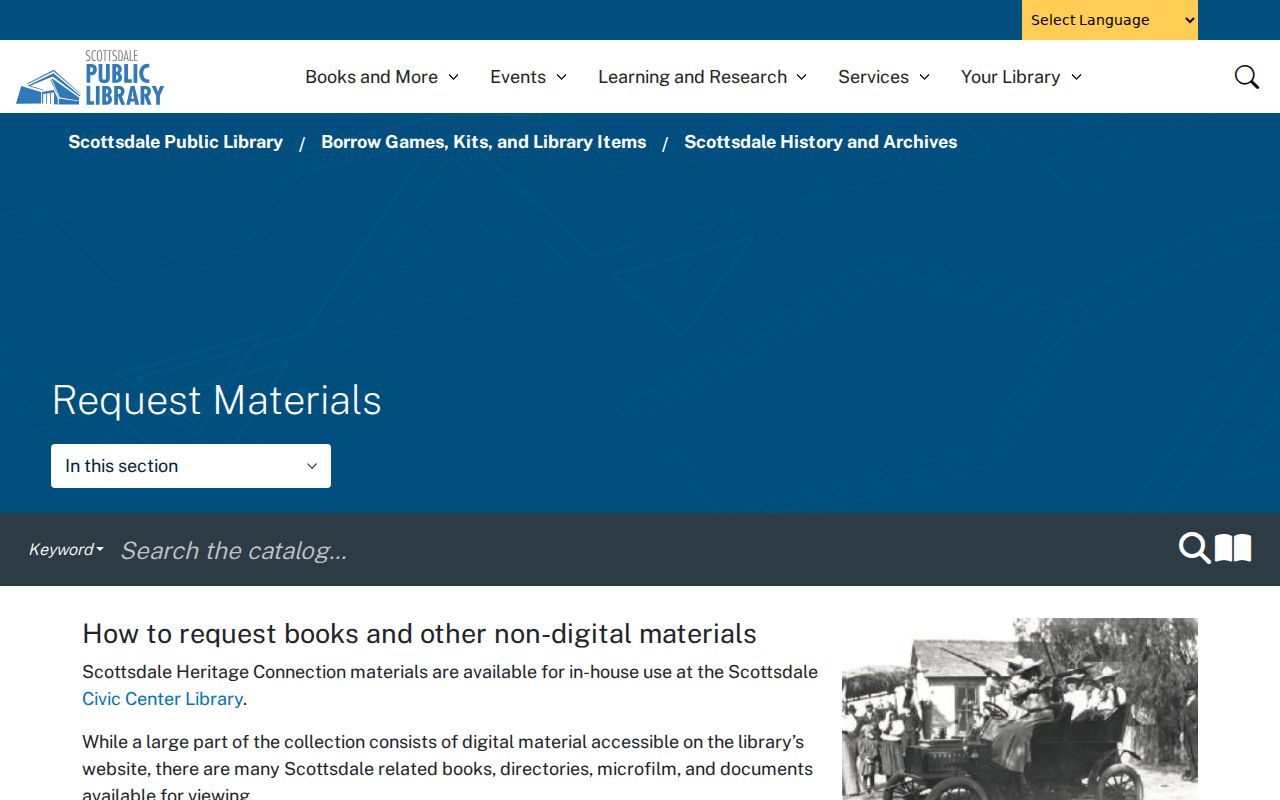The width and height of the screenshot is (1280, 800).
Task: Open the Select Language dropdown
Action: [1110, 20]
